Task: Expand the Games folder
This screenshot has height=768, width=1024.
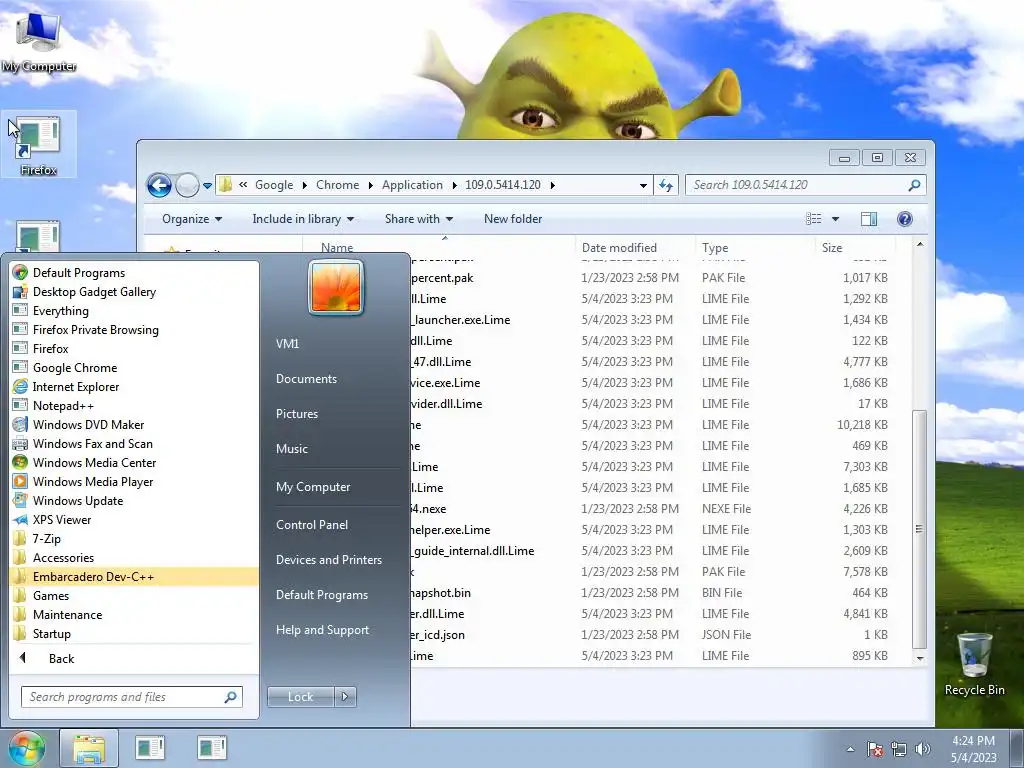Action: [x=51, y=596]
